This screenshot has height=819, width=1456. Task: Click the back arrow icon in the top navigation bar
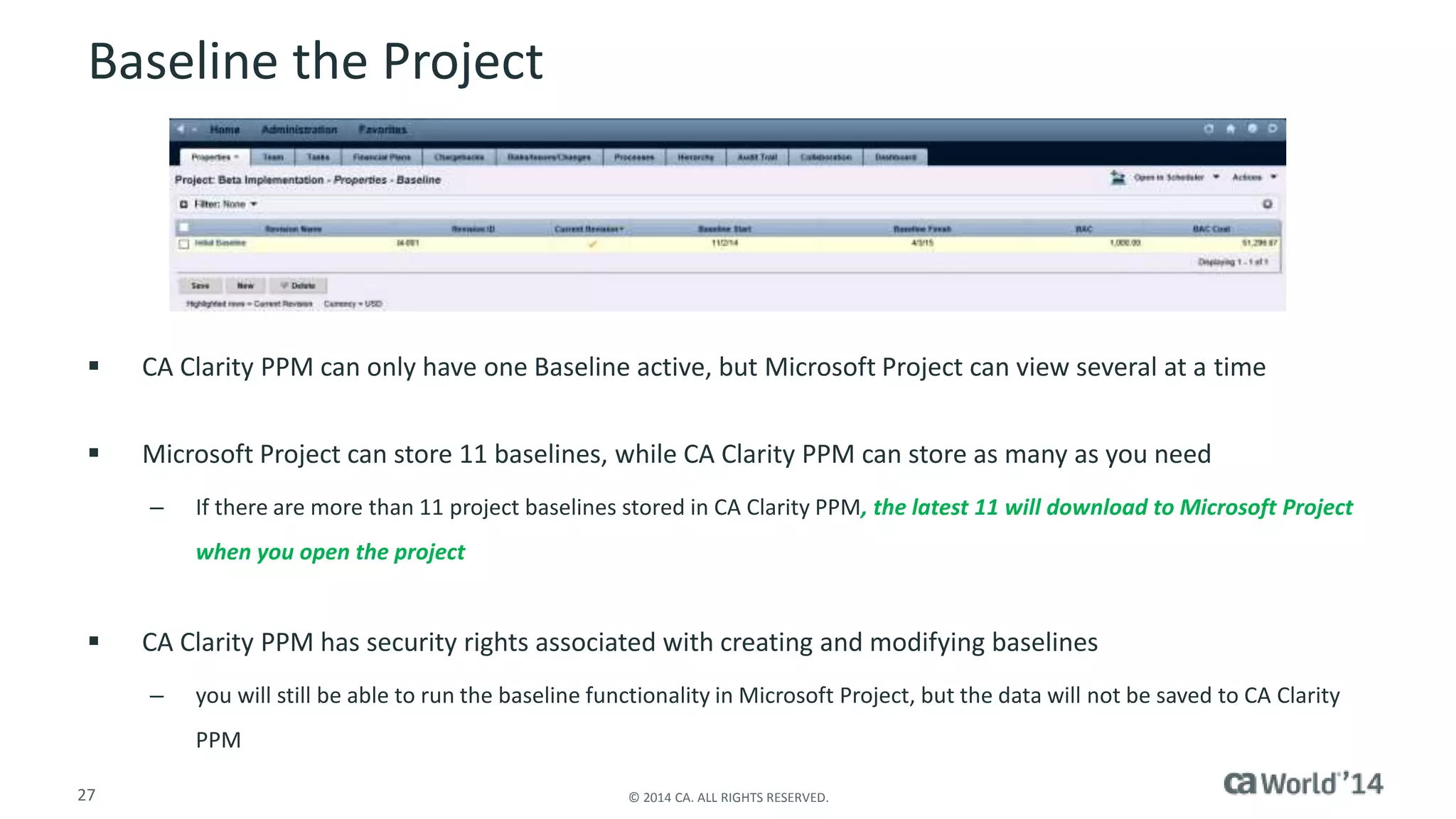pos(181,129)
